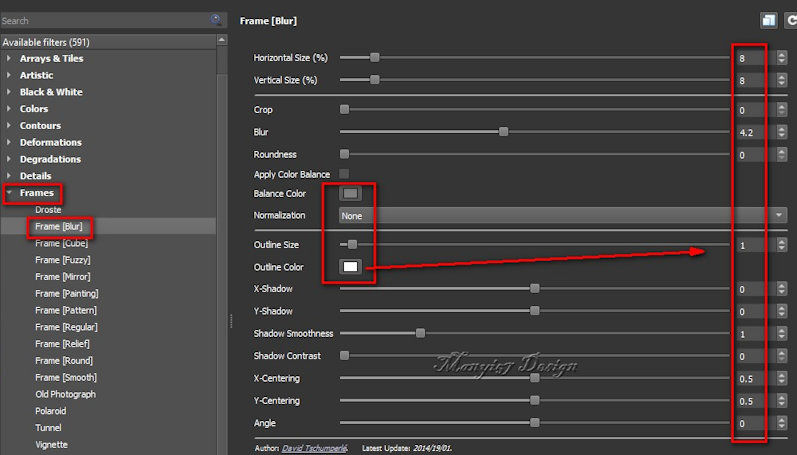The height and width of the screenshot is (455, 797).
Task: Click the Shadow Smoothness slider handle
Action: point(420,333)
